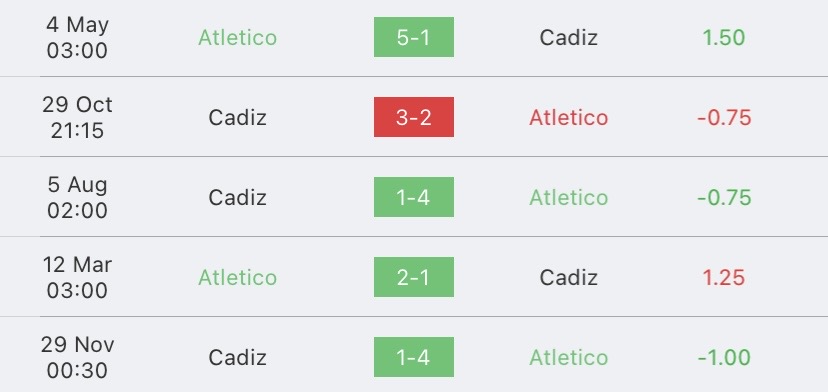Select Cadiz in the 29 Nov row

coord(238,358)
